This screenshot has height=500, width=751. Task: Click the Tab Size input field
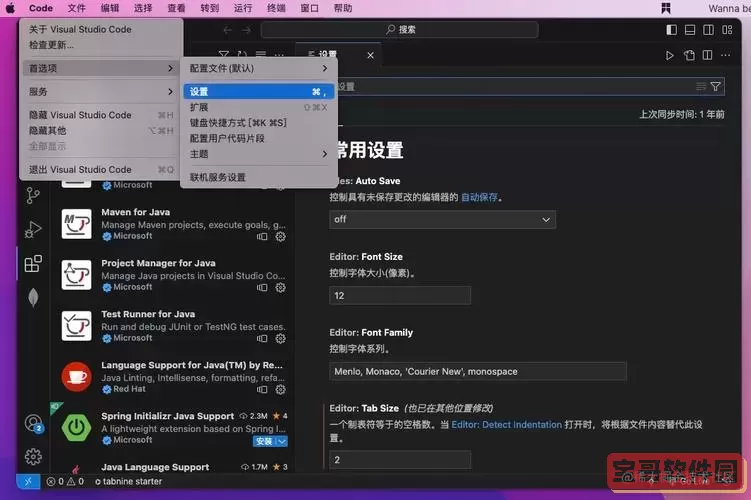[x=400, y=460]
